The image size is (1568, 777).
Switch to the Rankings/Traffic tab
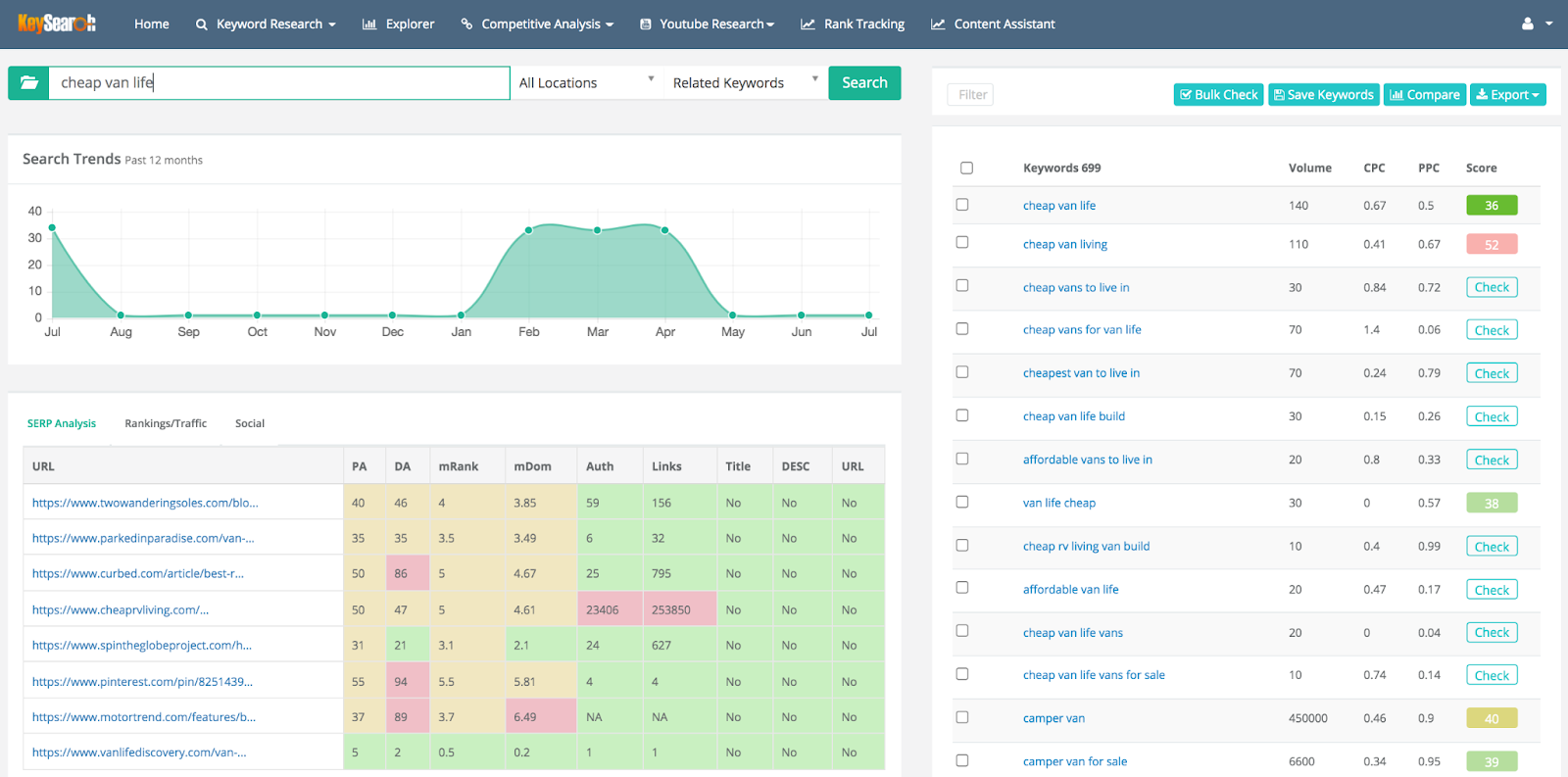166,423
